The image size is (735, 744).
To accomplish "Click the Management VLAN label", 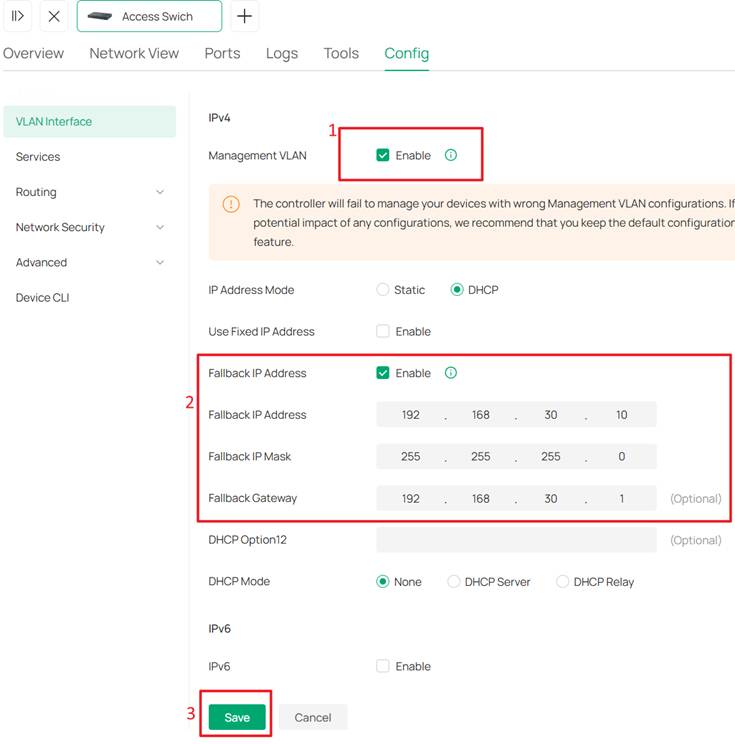I will click(257, 156).
